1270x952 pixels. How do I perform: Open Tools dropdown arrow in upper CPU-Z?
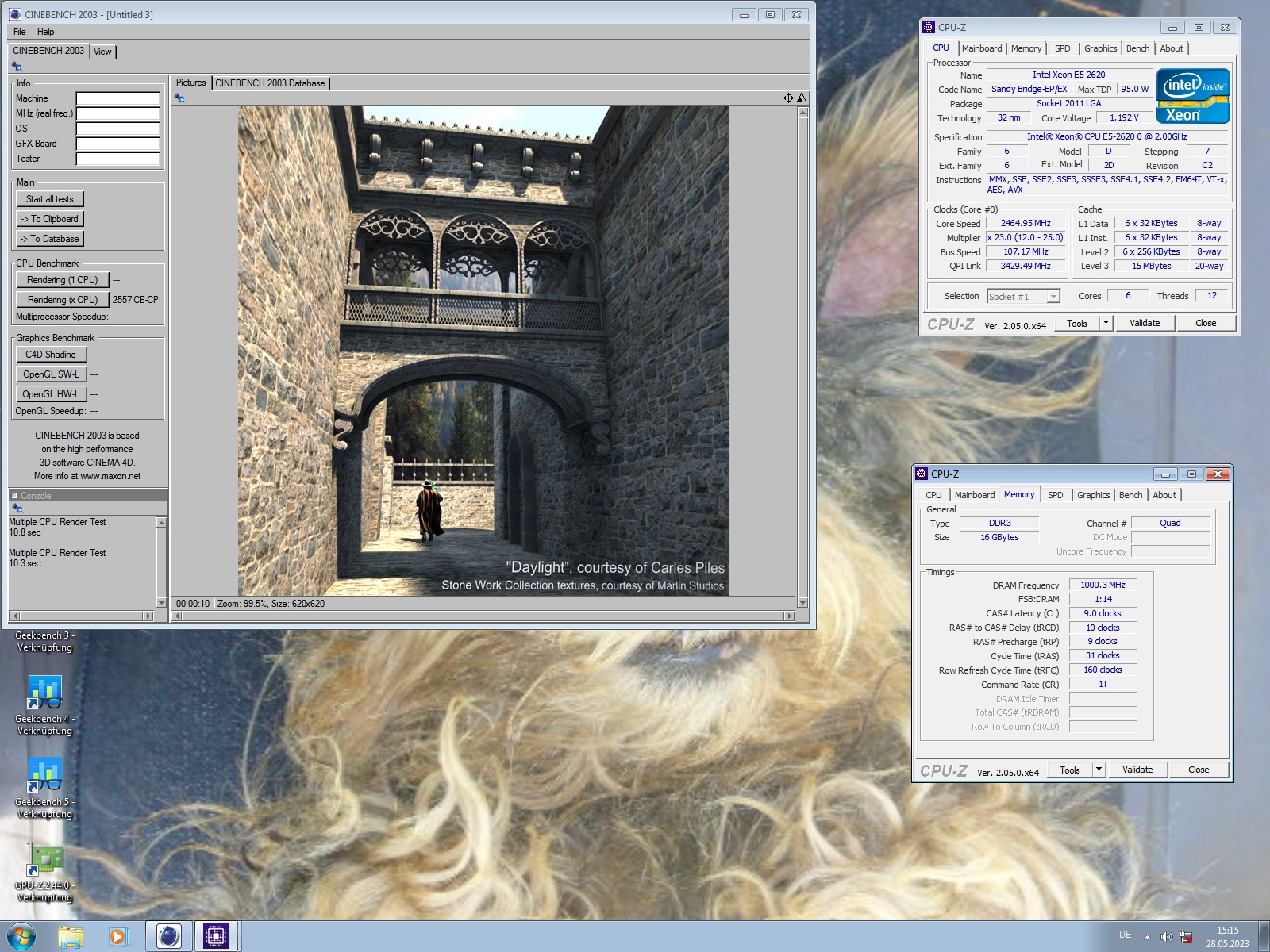[1106, 323]
